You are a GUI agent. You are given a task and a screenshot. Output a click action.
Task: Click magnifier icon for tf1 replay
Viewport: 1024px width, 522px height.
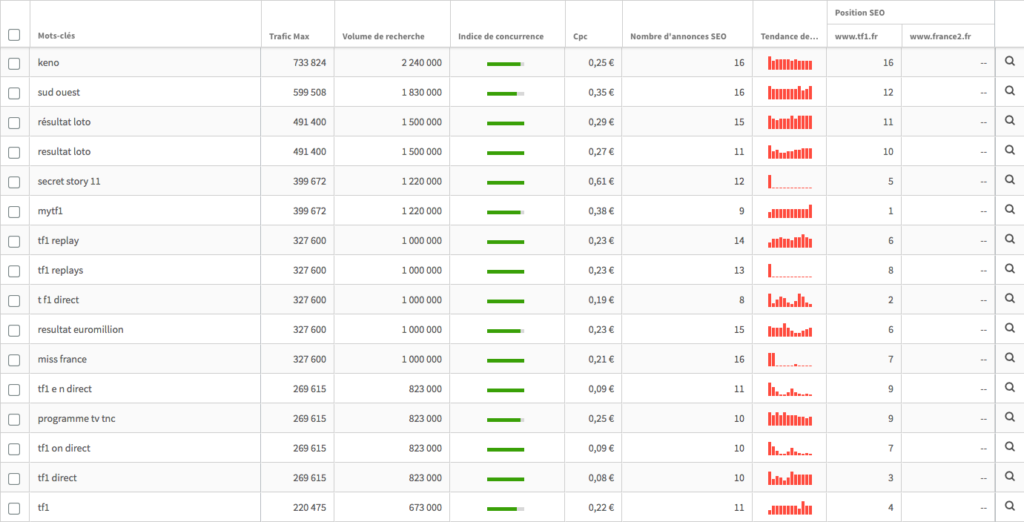coord(1009,240)
